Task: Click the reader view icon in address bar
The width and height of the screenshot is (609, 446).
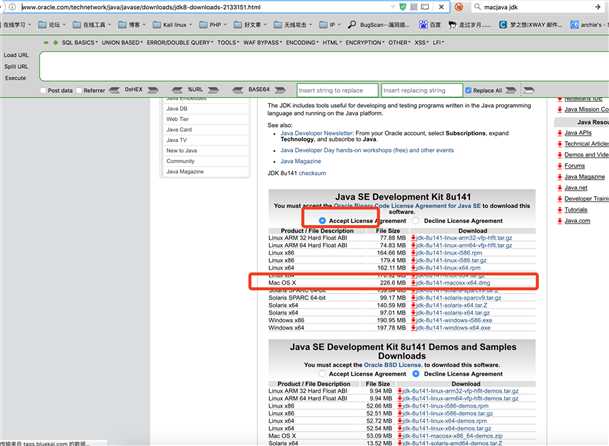Action: 425,7
